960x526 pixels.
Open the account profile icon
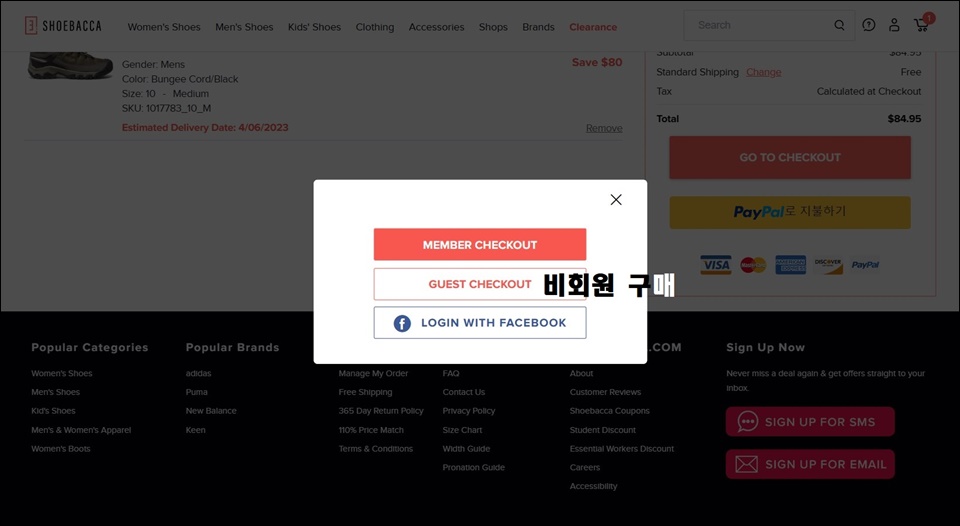[894, 25]
